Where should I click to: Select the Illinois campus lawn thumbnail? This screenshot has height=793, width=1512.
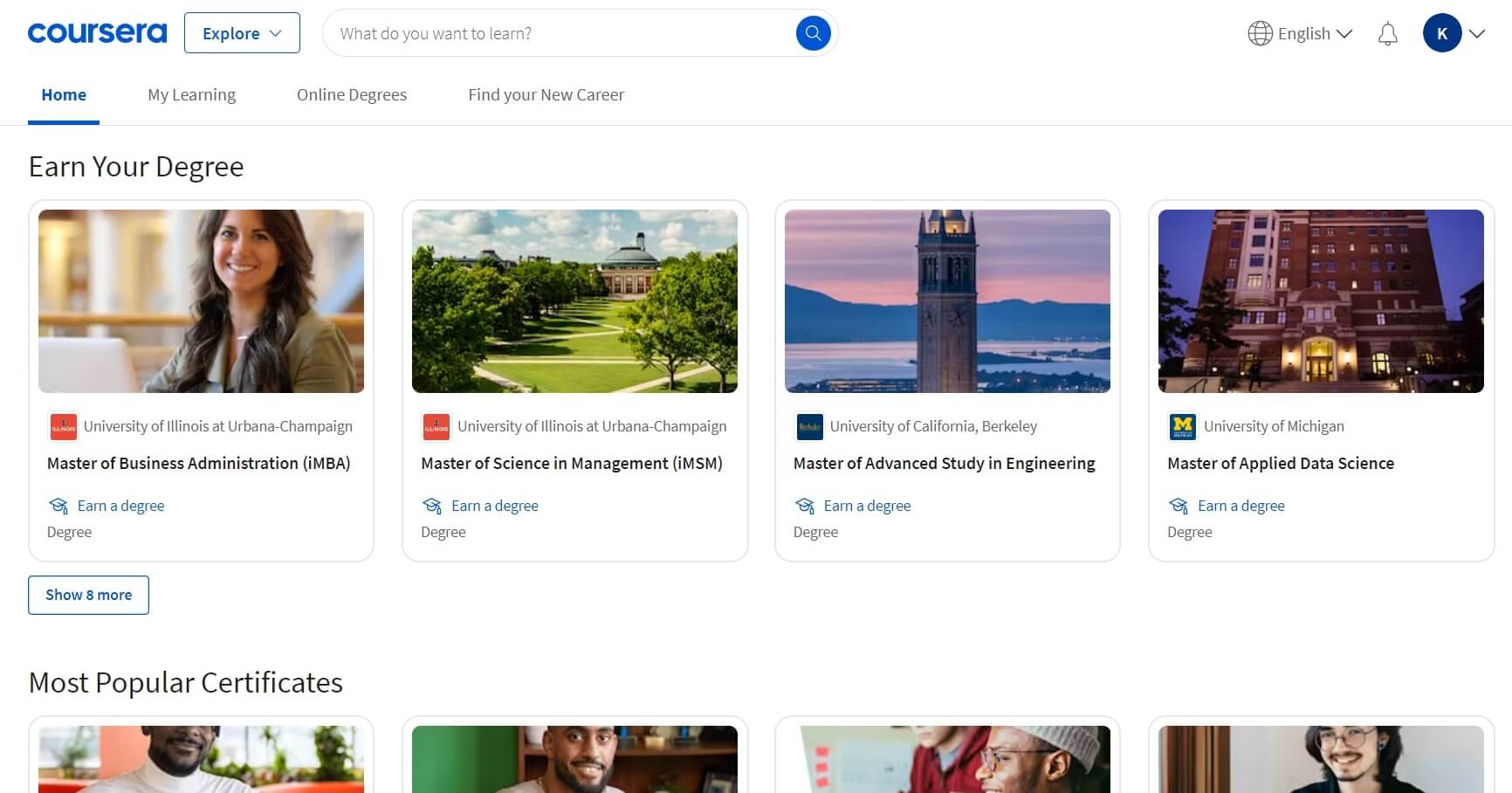point(574,301)
